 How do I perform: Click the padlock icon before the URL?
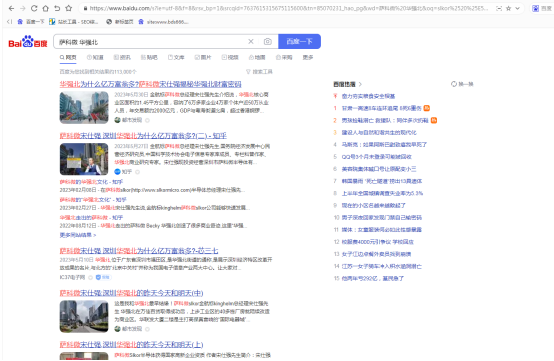pyautogui.click(x=85, y=8)
